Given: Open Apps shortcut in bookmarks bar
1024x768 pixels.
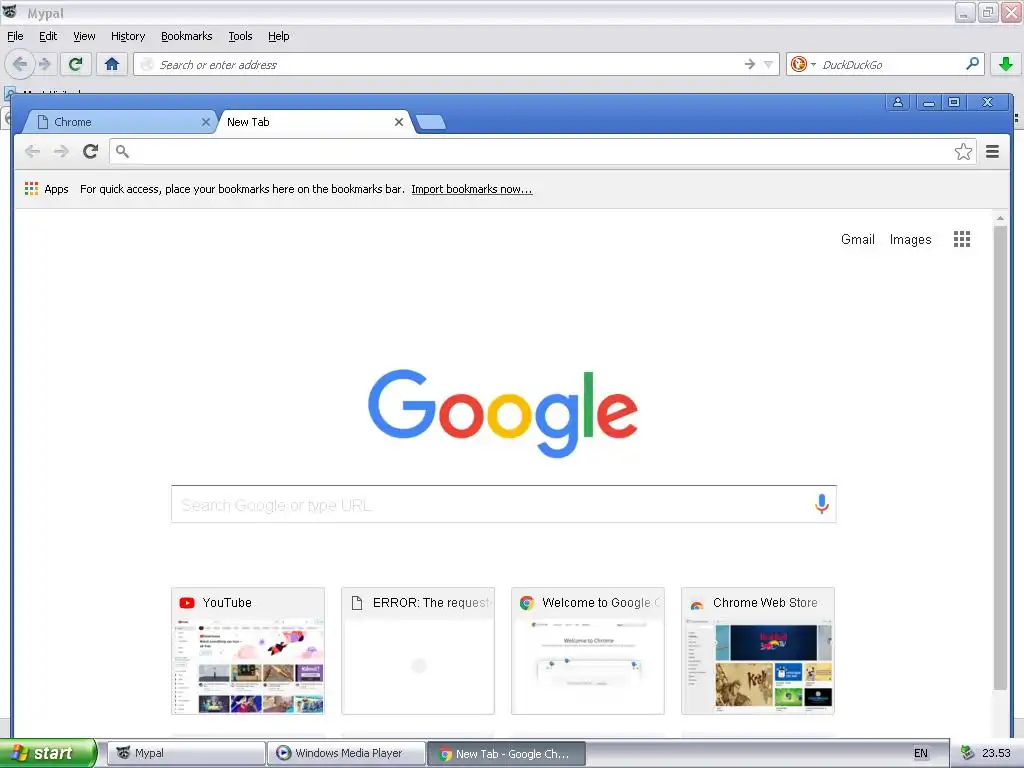Looking at the screenshot, I should pyautogui.click(x=46, y=189).
